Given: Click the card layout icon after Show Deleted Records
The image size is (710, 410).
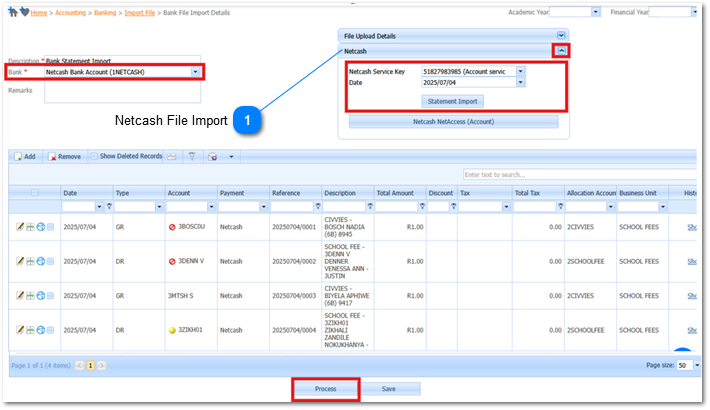Looking at the screenshot, I should [x=172, y=157].
